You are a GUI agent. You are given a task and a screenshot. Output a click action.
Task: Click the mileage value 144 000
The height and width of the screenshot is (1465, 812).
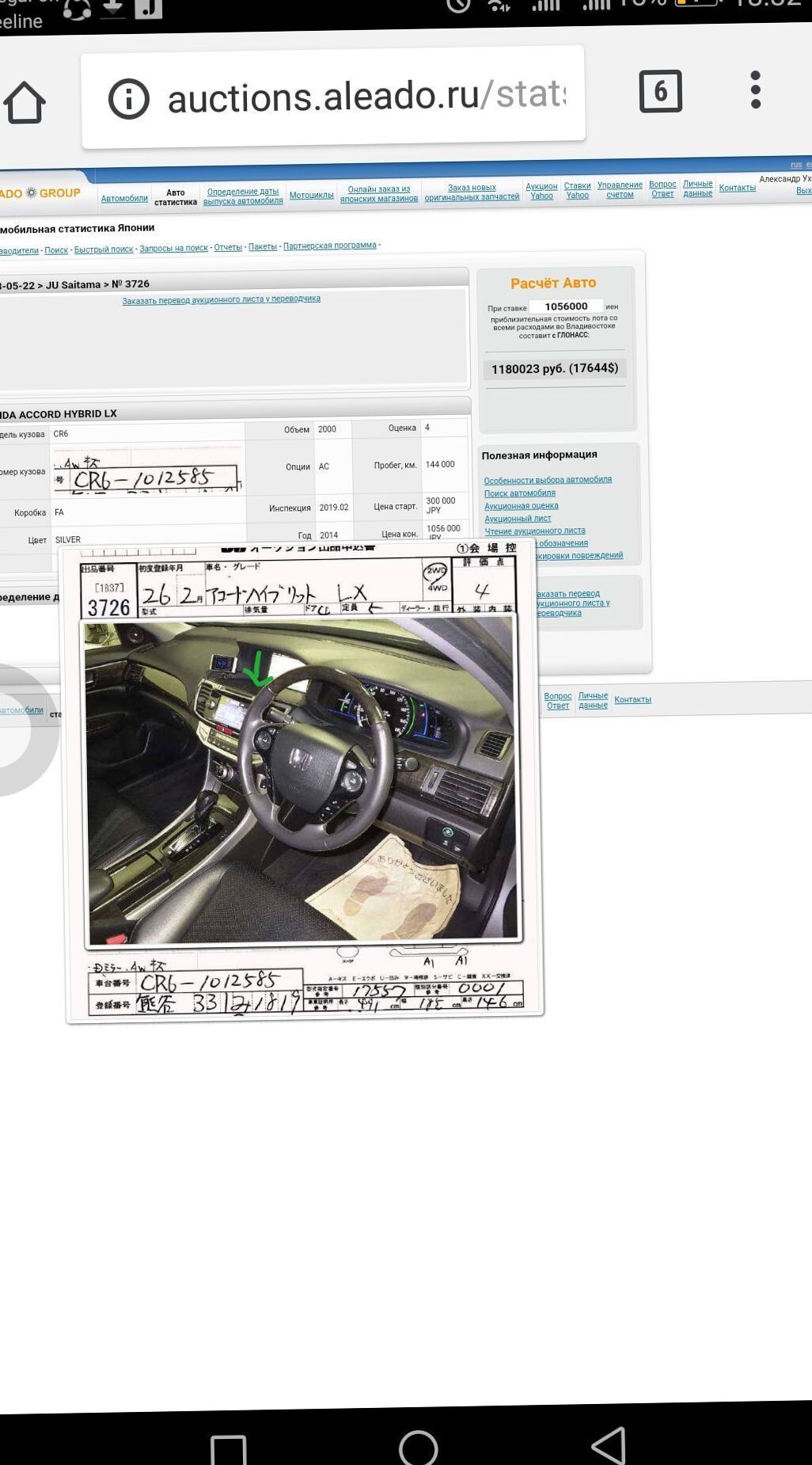pos(440,464)
